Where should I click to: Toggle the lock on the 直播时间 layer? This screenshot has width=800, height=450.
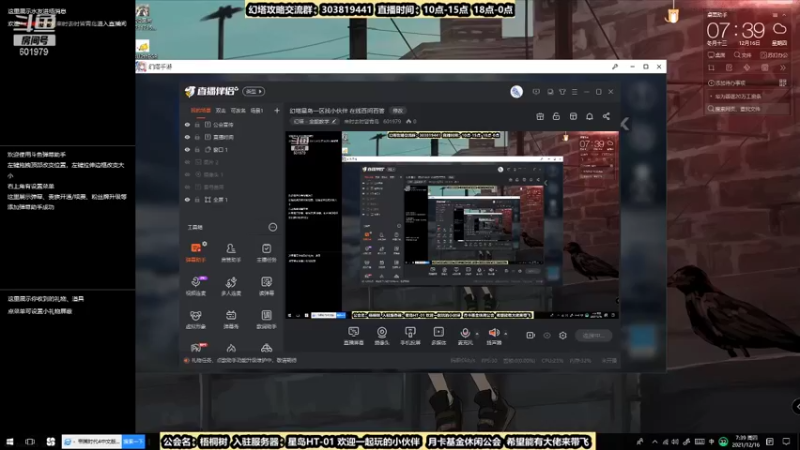click(x=197, y=137)
